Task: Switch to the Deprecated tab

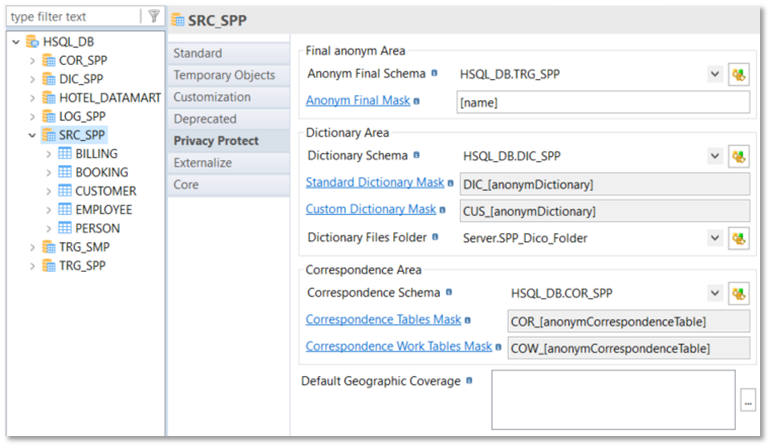Action: click(x=229, y=119)
